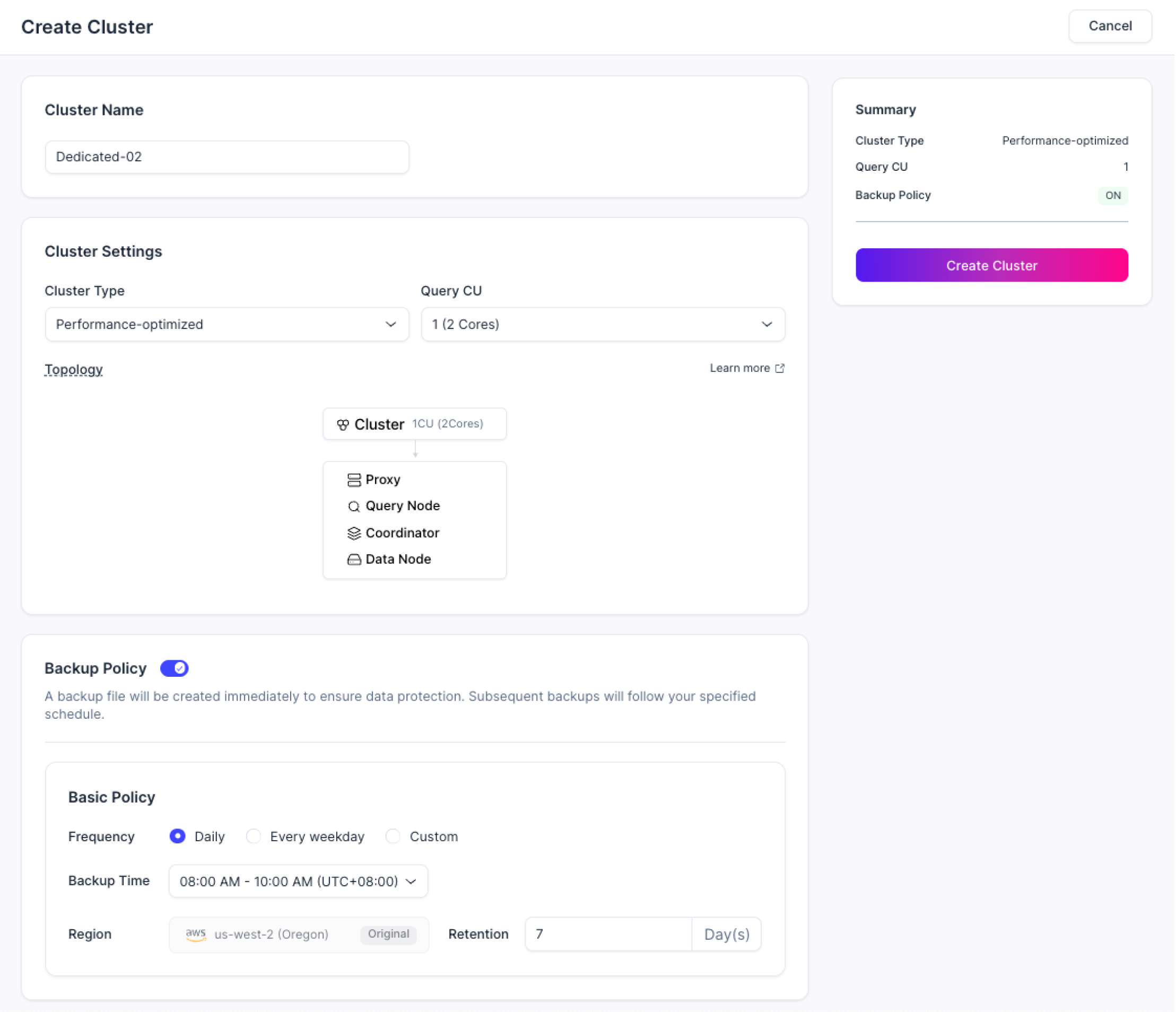
Task: Click the Cancel button
Action: [1110, 26]
